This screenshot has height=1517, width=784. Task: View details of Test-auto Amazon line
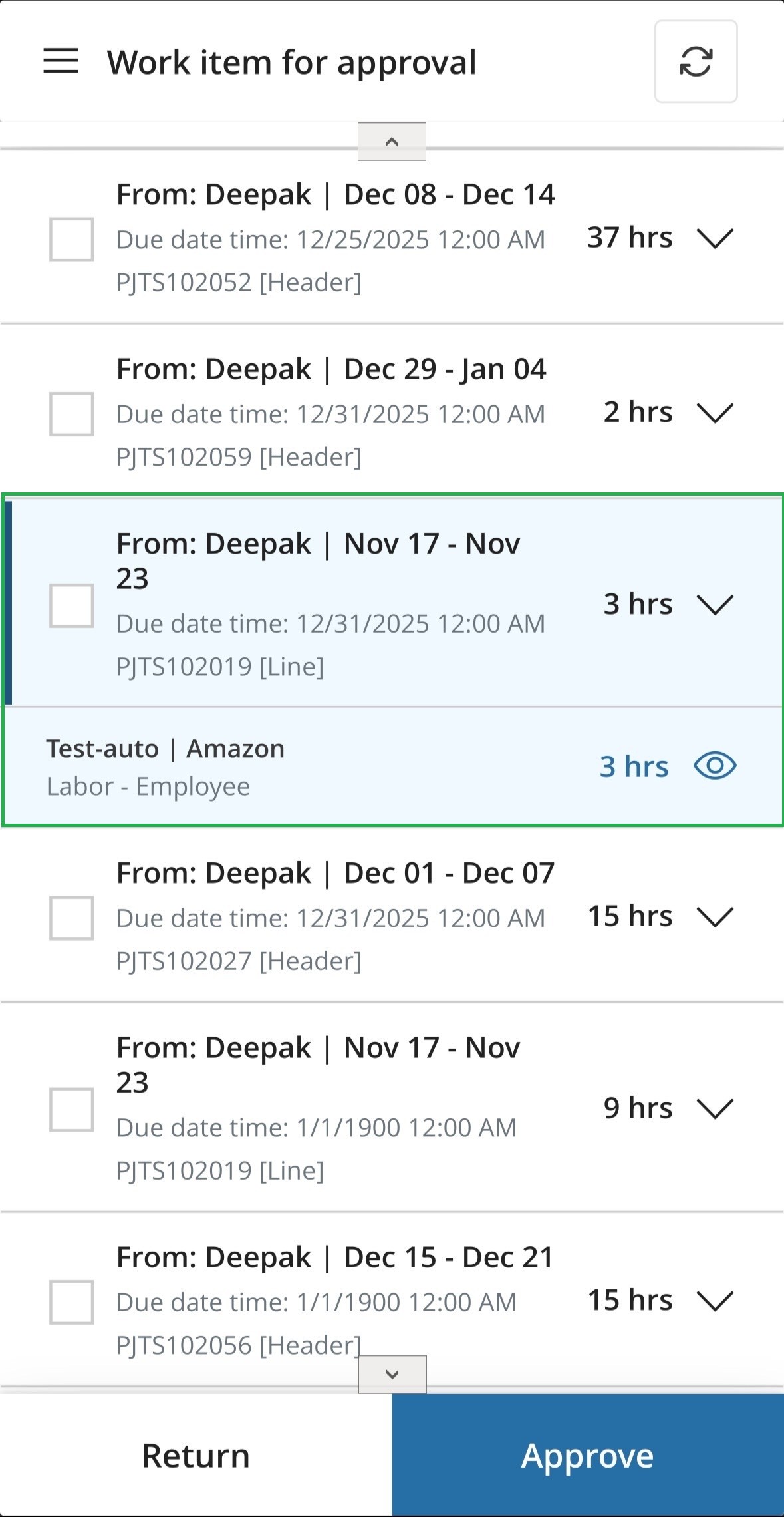[x=715, y=766]
